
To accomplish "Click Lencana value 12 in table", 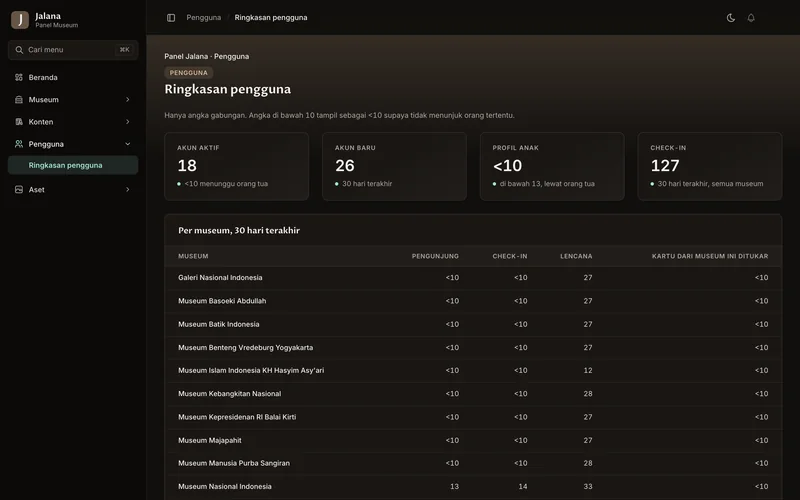I will point(588,370).
